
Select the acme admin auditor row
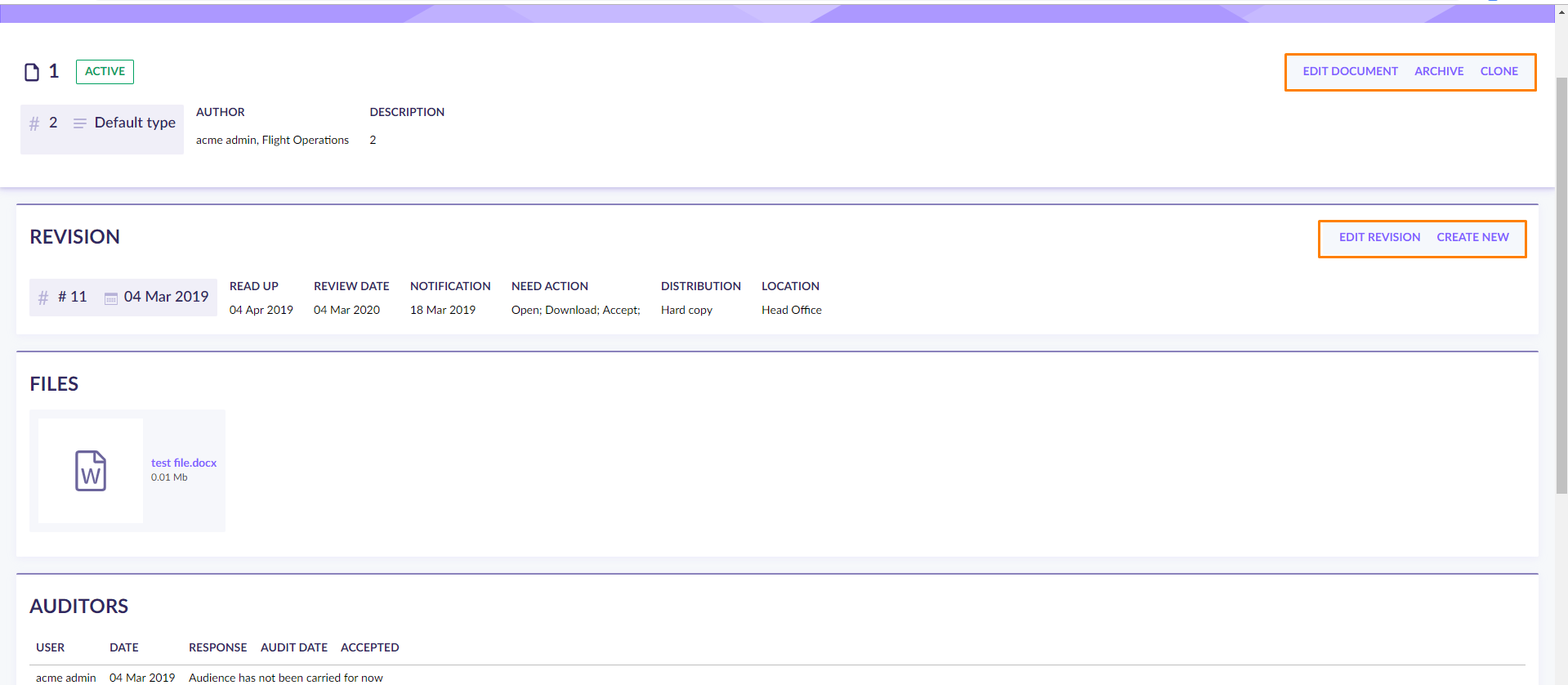point(66,678)
